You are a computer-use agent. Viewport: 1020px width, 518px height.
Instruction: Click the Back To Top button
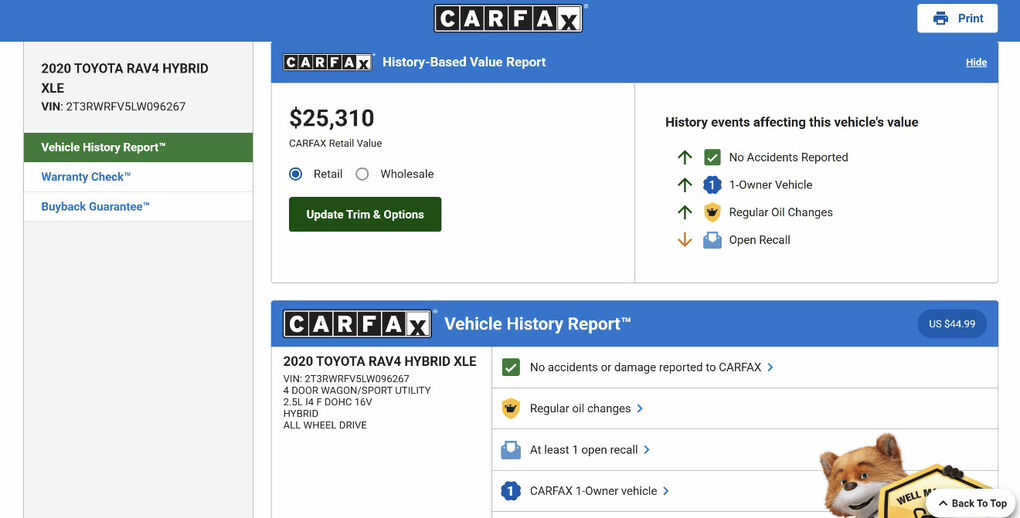[971, 503]
